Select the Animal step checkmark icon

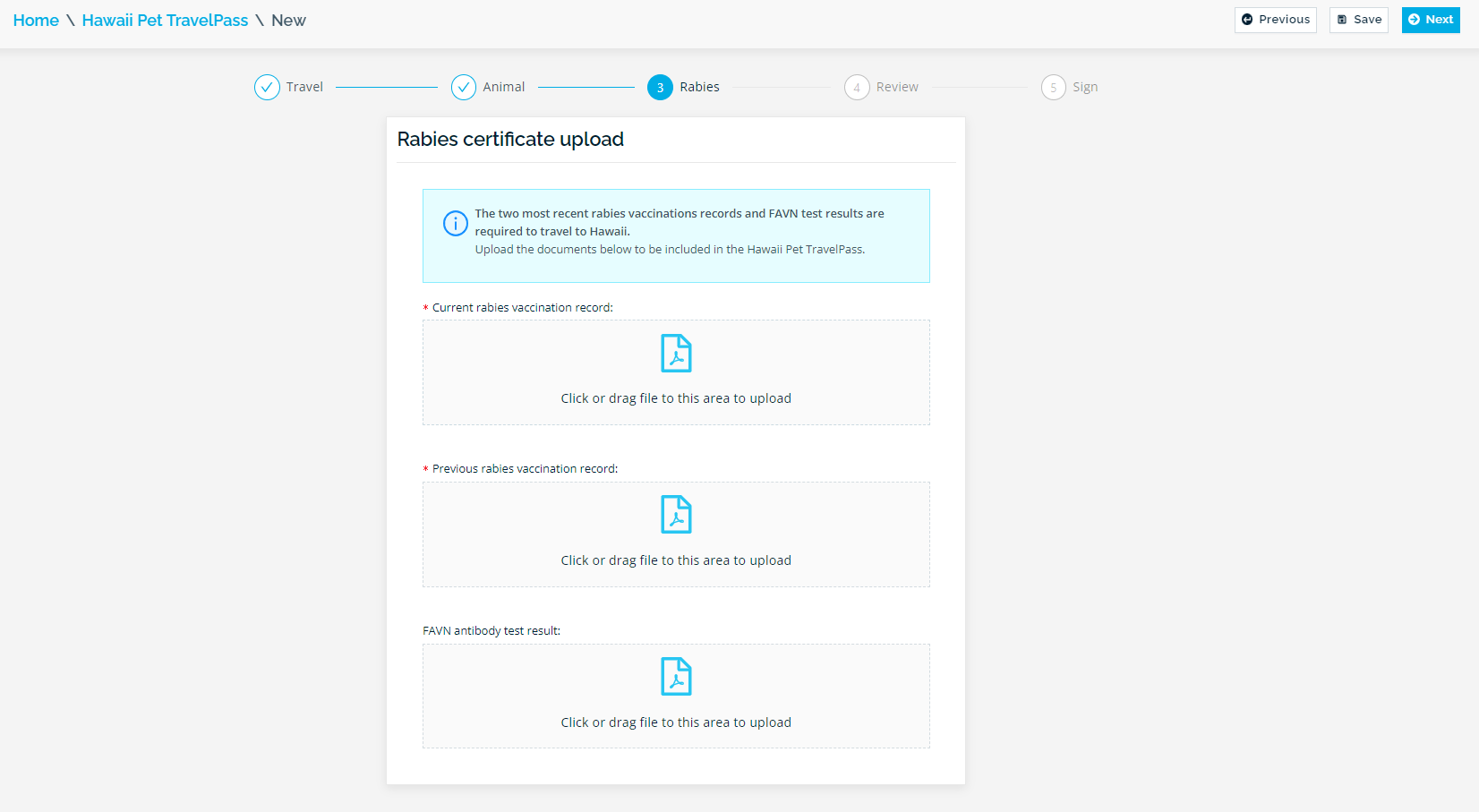tap(463, 87)
